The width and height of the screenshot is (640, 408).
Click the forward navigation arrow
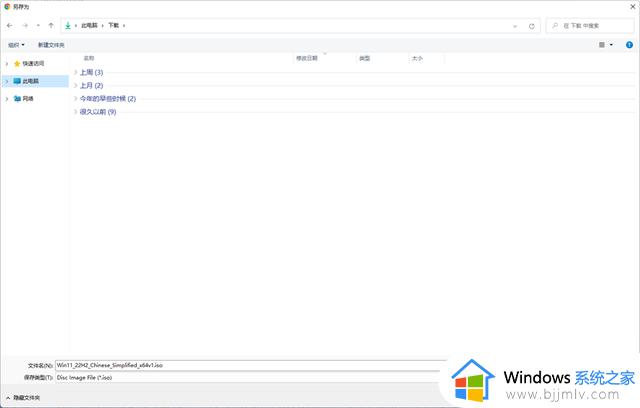click(25, 25)
